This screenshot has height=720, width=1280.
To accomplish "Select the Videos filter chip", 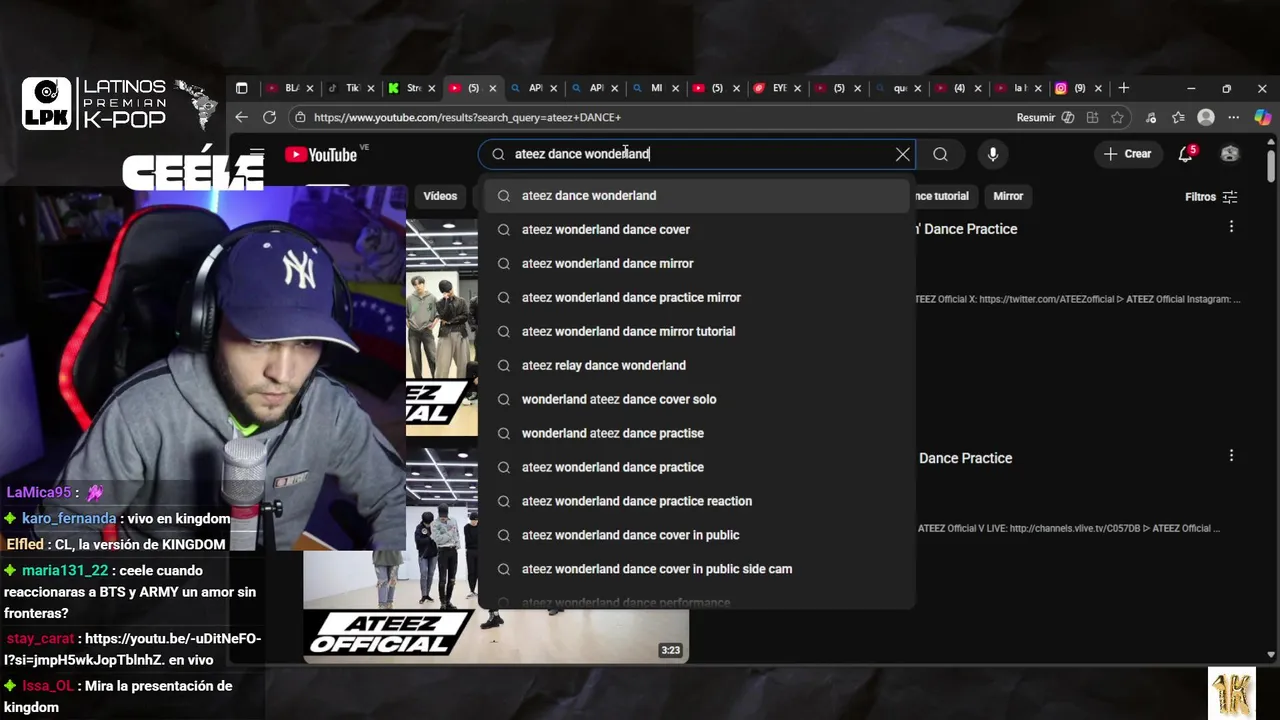I will (440, 196).
